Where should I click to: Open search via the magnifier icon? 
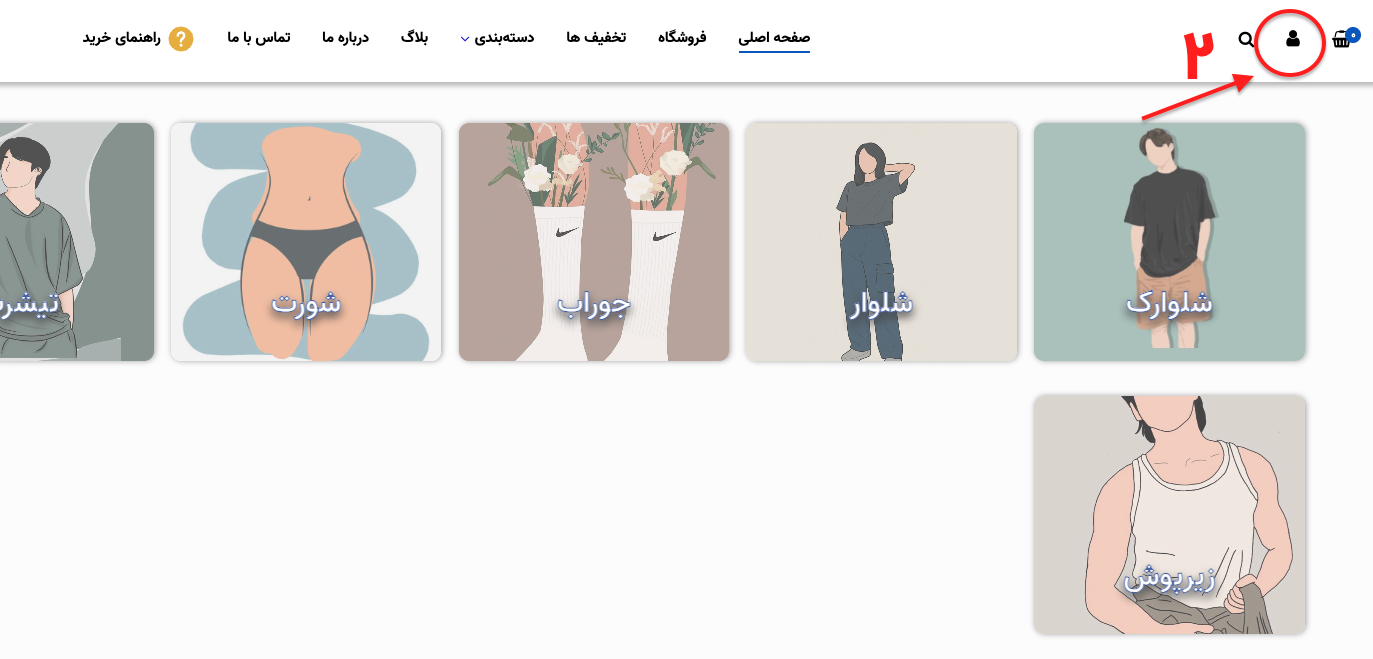[x=1246, y=39]
